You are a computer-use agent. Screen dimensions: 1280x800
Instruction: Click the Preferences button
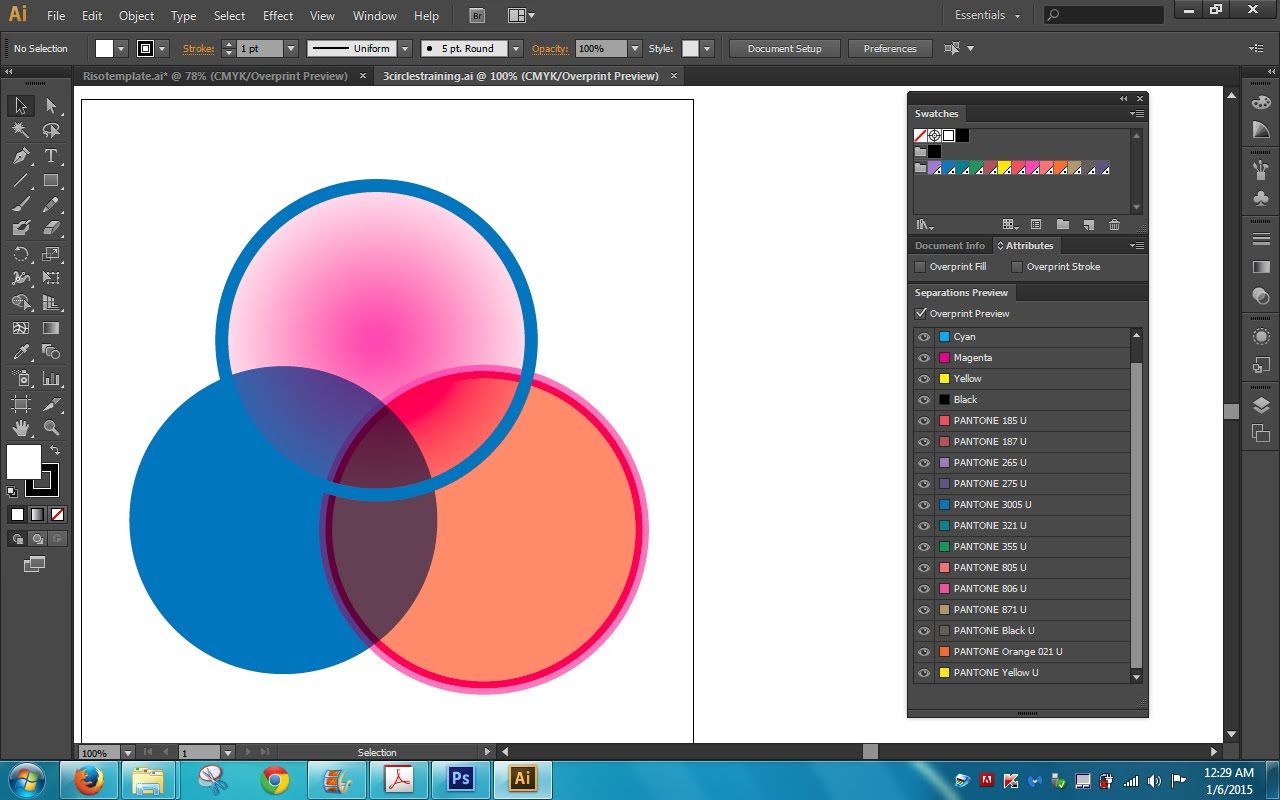(x=889, y=49)
